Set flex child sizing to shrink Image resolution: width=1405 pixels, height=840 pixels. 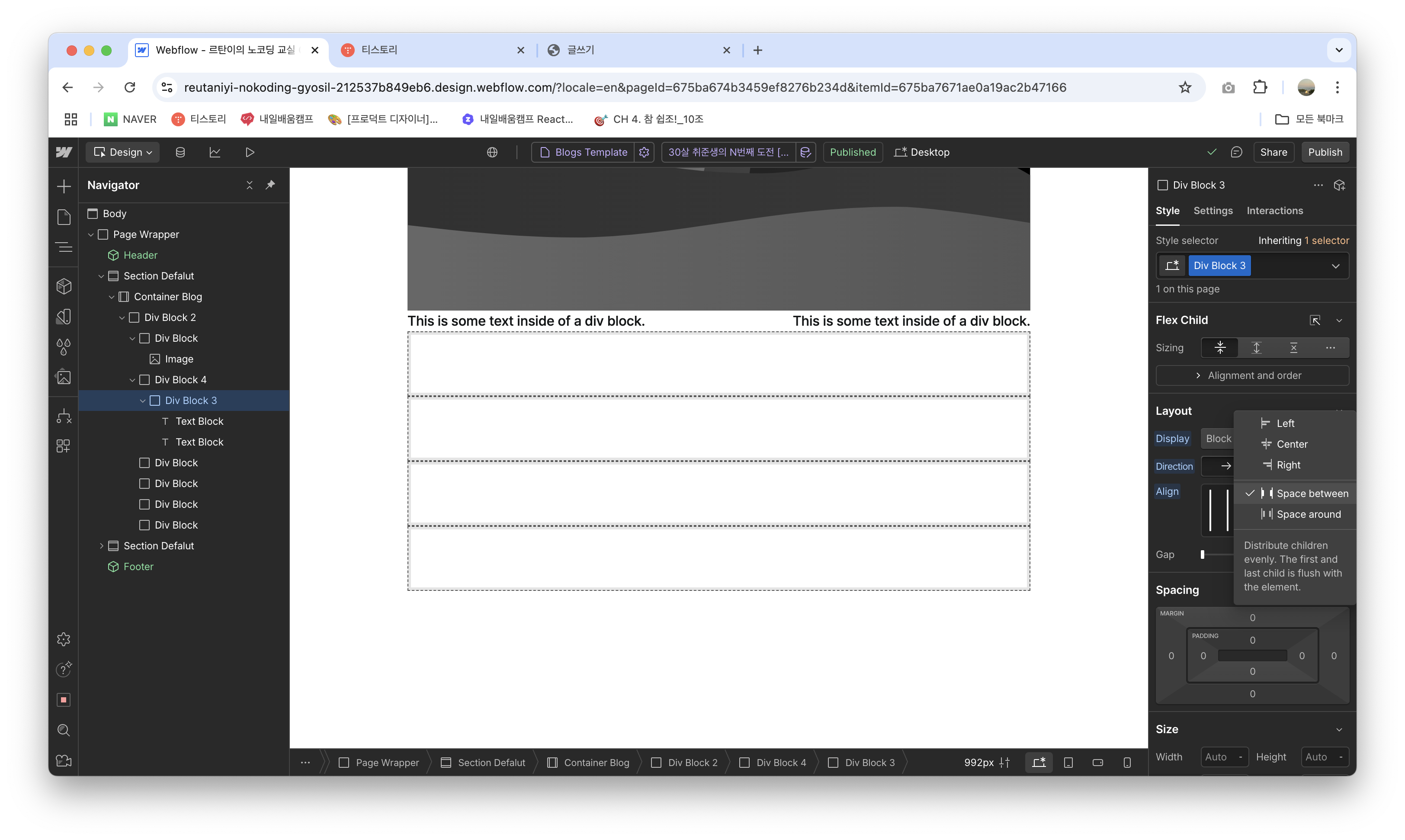(x=1220, y=347)
